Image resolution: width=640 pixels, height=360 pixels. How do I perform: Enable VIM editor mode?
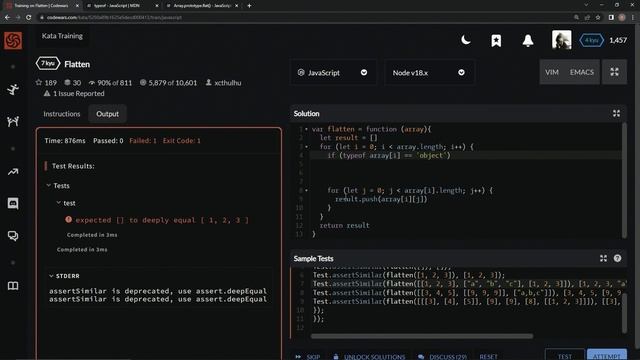click(552, 72)
